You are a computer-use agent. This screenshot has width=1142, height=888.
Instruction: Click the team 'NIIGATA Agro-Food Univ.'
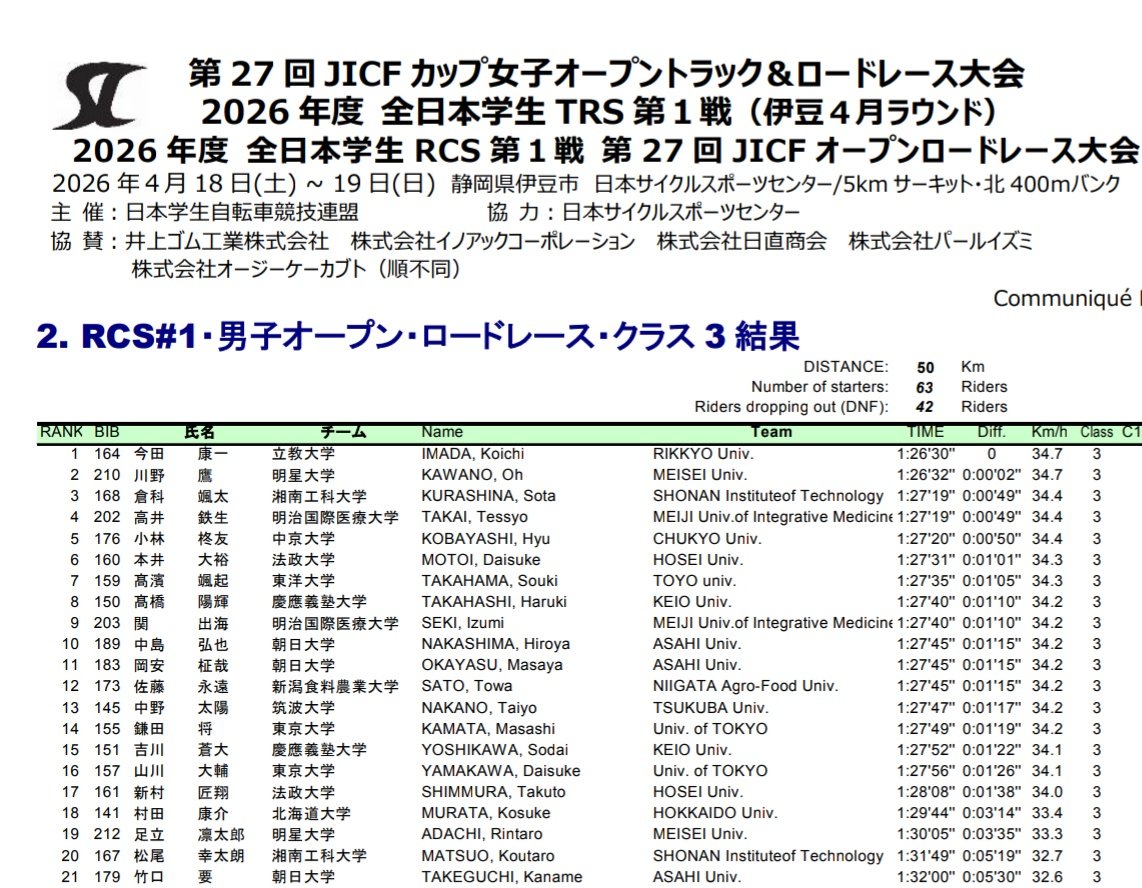pyautogui.click(x=745, y=686)
